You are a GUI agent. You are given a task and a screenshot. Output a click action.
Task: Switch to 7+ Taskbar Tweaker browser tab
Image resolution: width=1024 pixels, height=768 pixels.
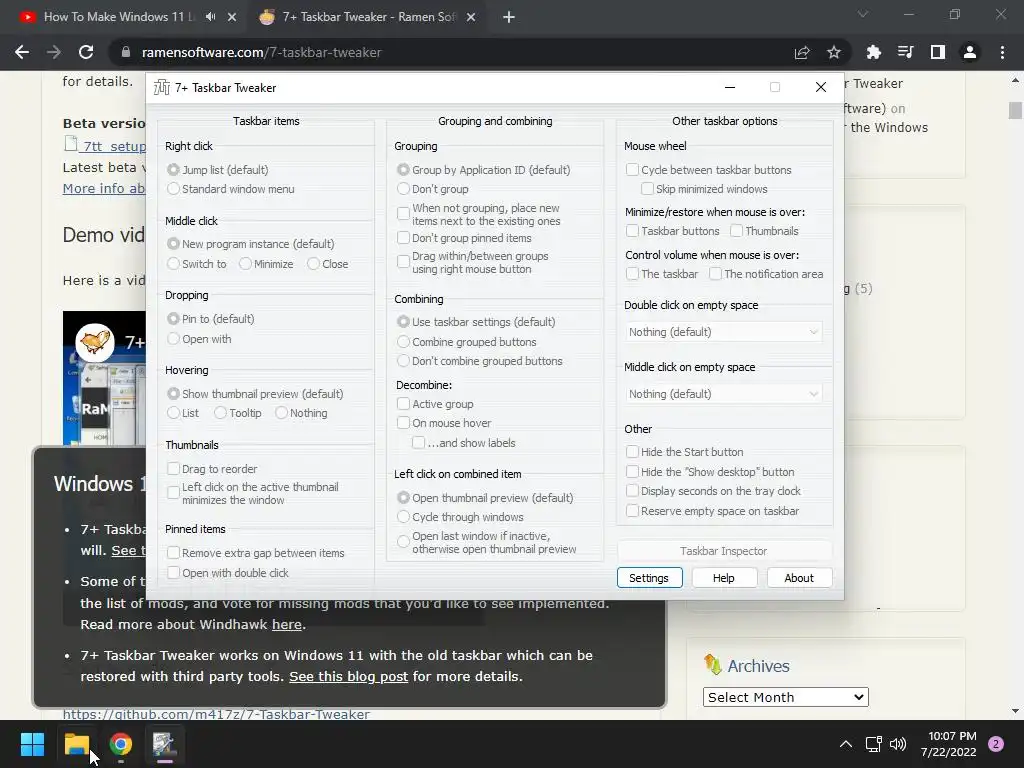(x=366, y=17)
